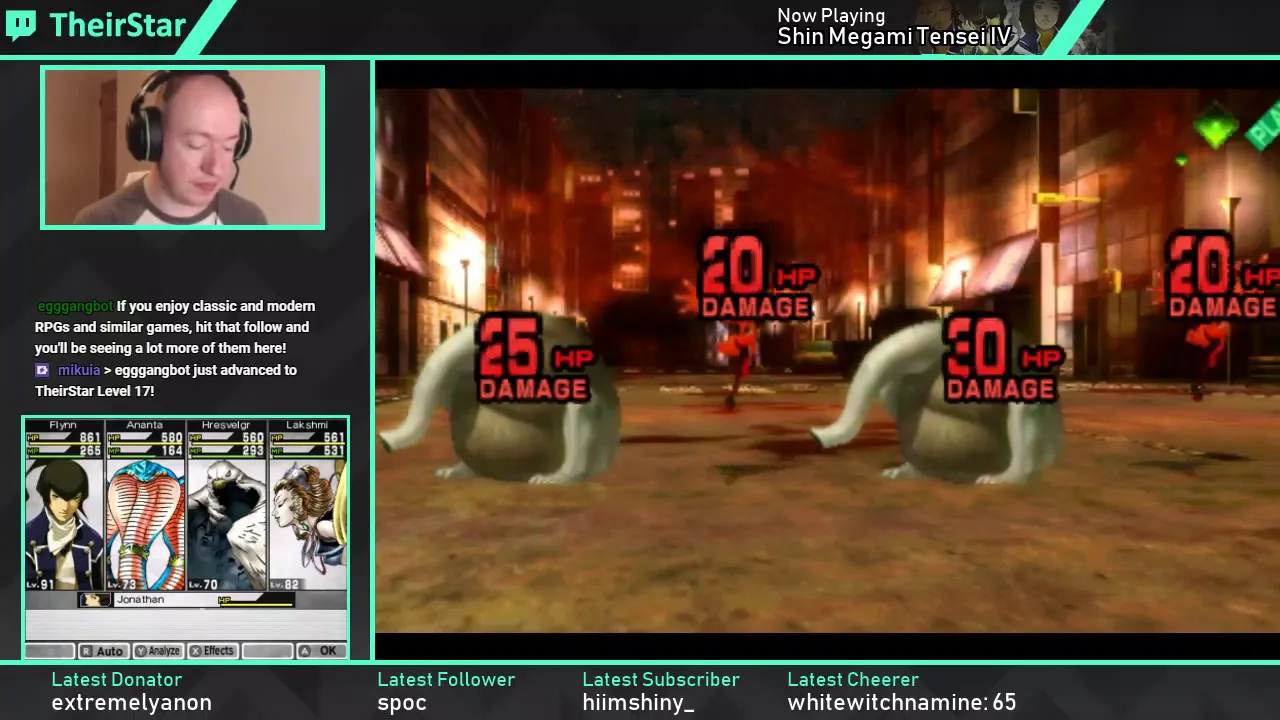
Task: Click the Latest Donator label
Action: coord(117,680)
